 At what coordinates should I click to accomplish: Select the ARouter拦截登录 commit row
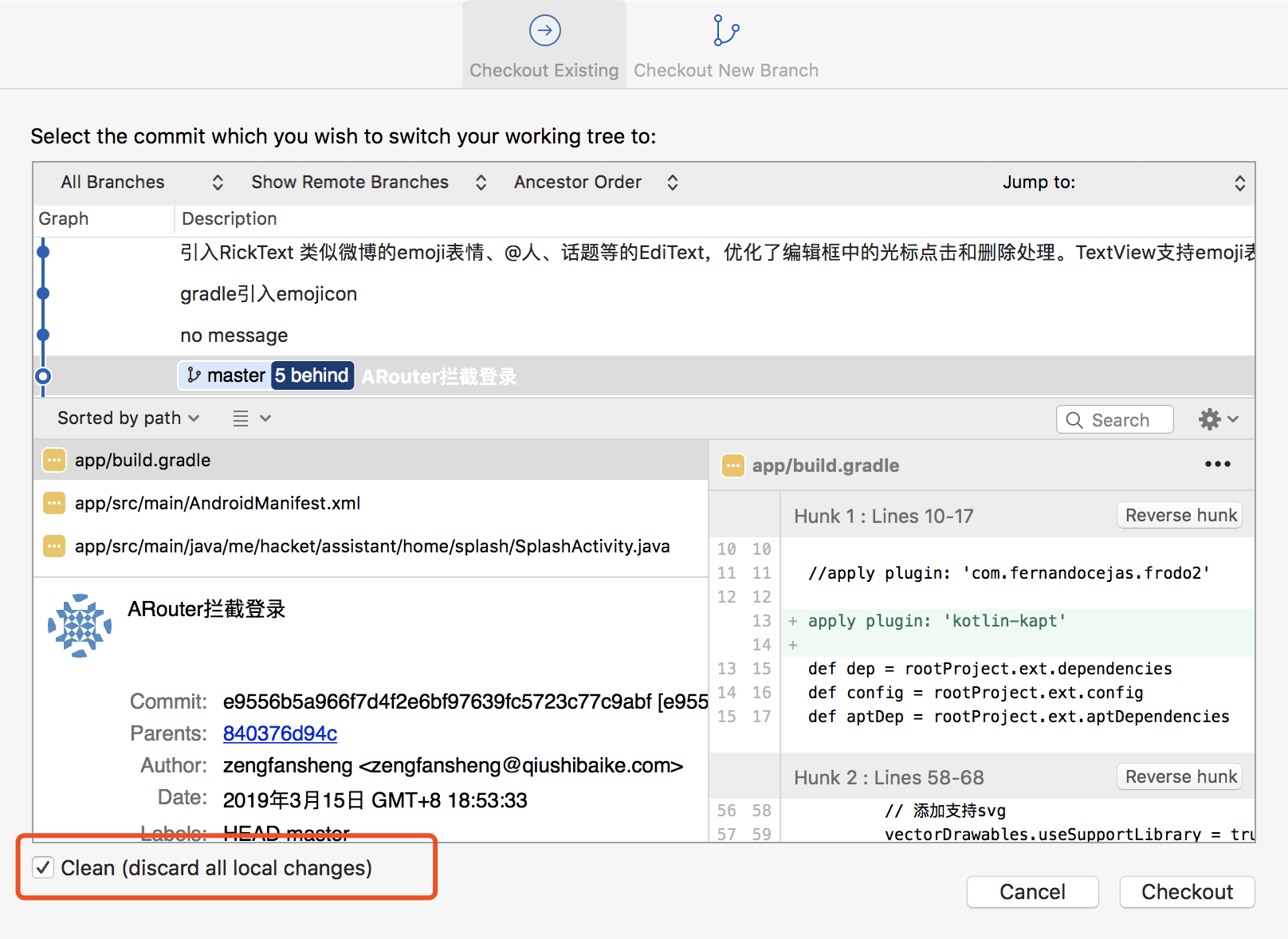644,375
